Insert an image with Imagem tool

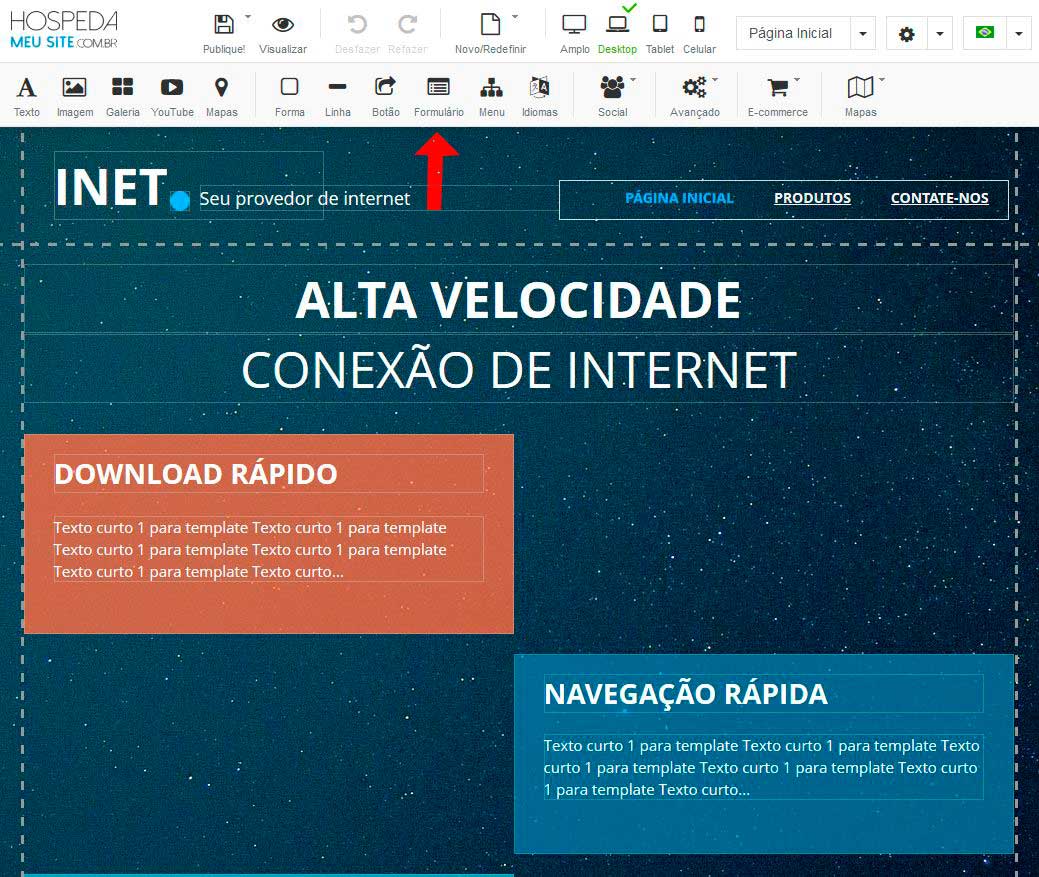click(x=74, y=96)
